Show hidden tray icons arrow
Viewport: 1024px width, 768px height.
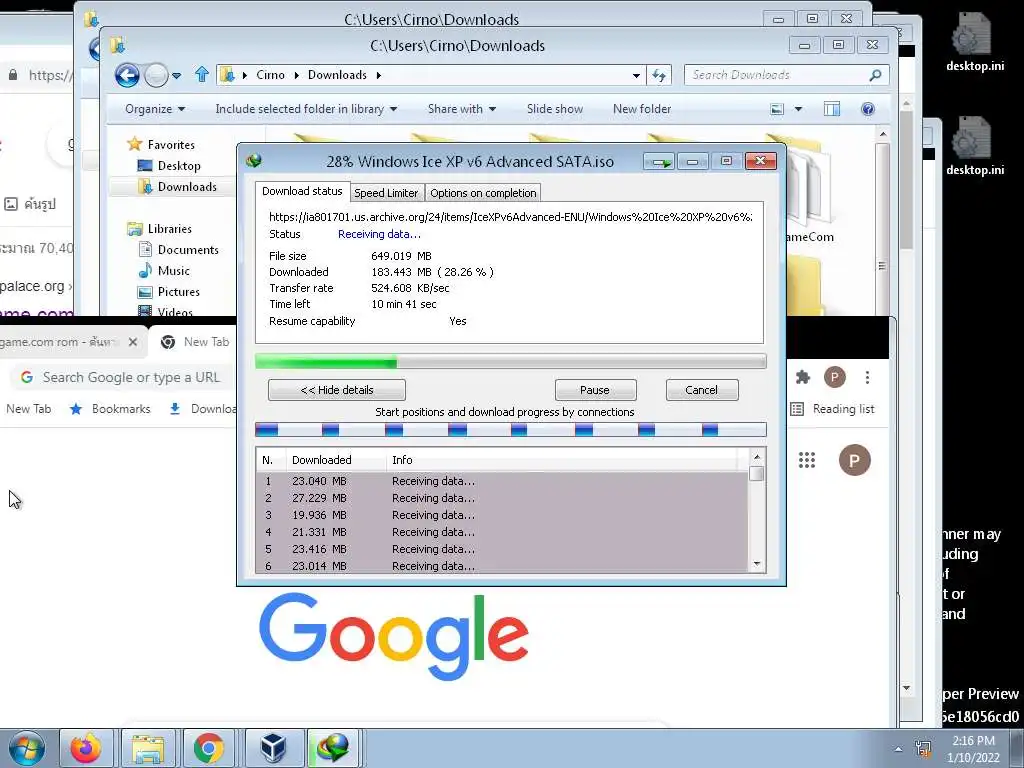click(899, 749)
